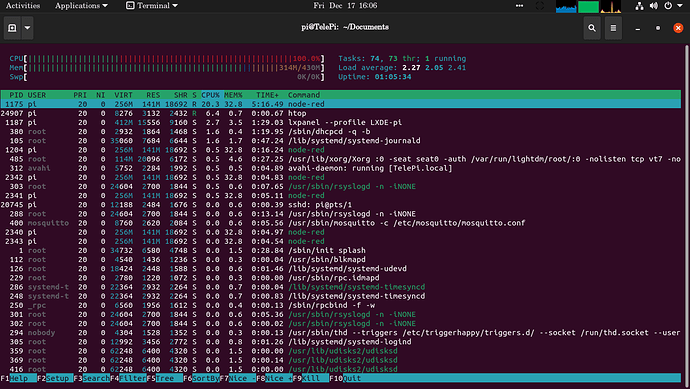The height and width of the screenshot is (389, 690).
Task: Click the Load average values
Action: [x=434, y=68]
